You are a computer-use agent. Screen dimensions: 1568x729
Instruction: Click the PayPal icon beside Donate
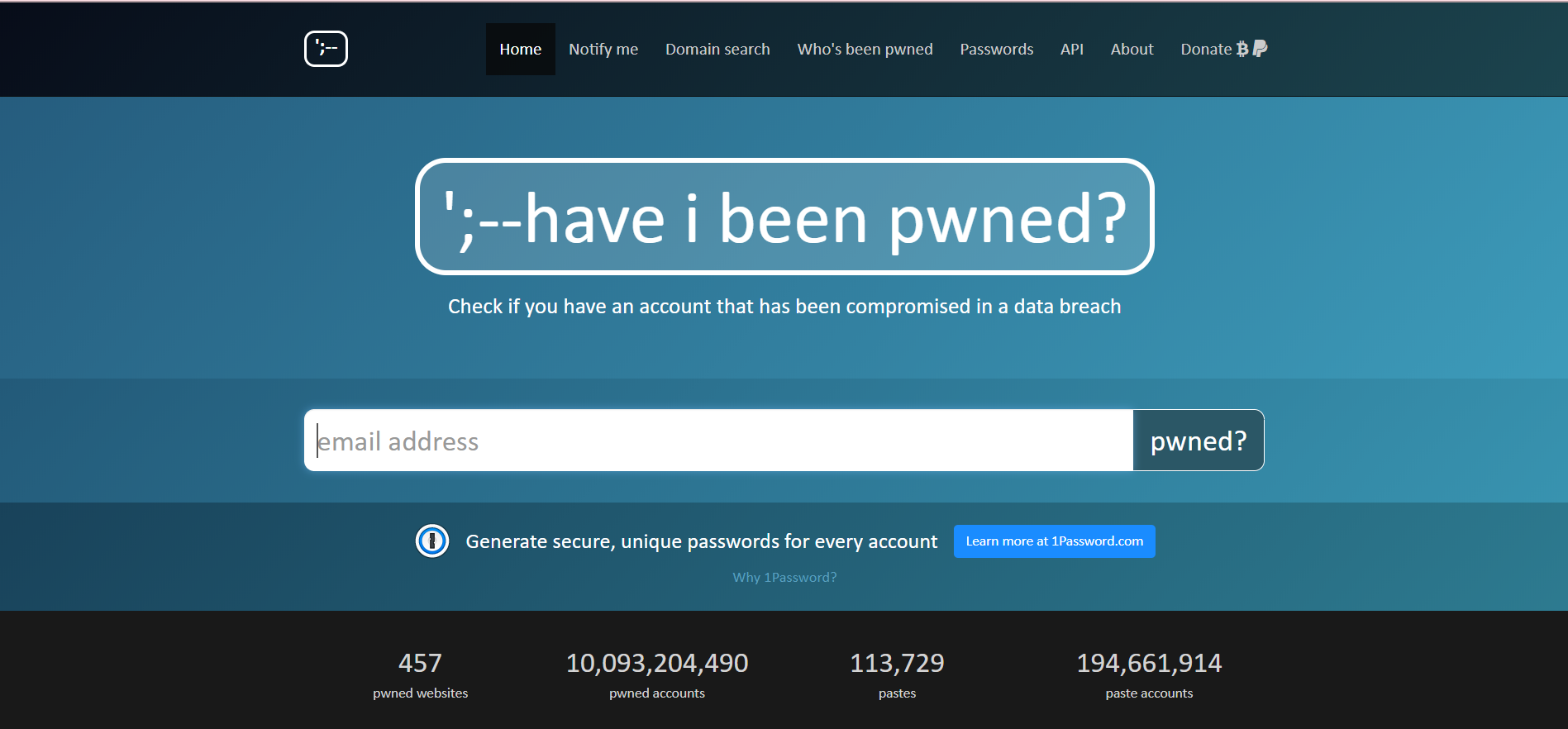coord(1260,49)
